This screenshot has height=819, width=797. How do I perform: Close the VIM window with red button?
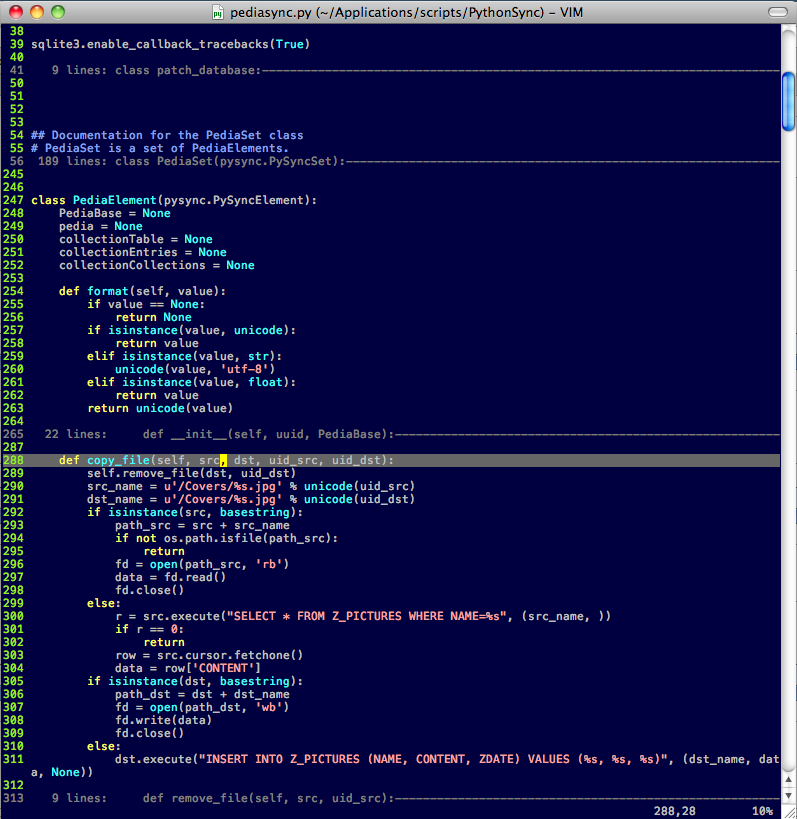pyautogui.click(x=15, y=12)
